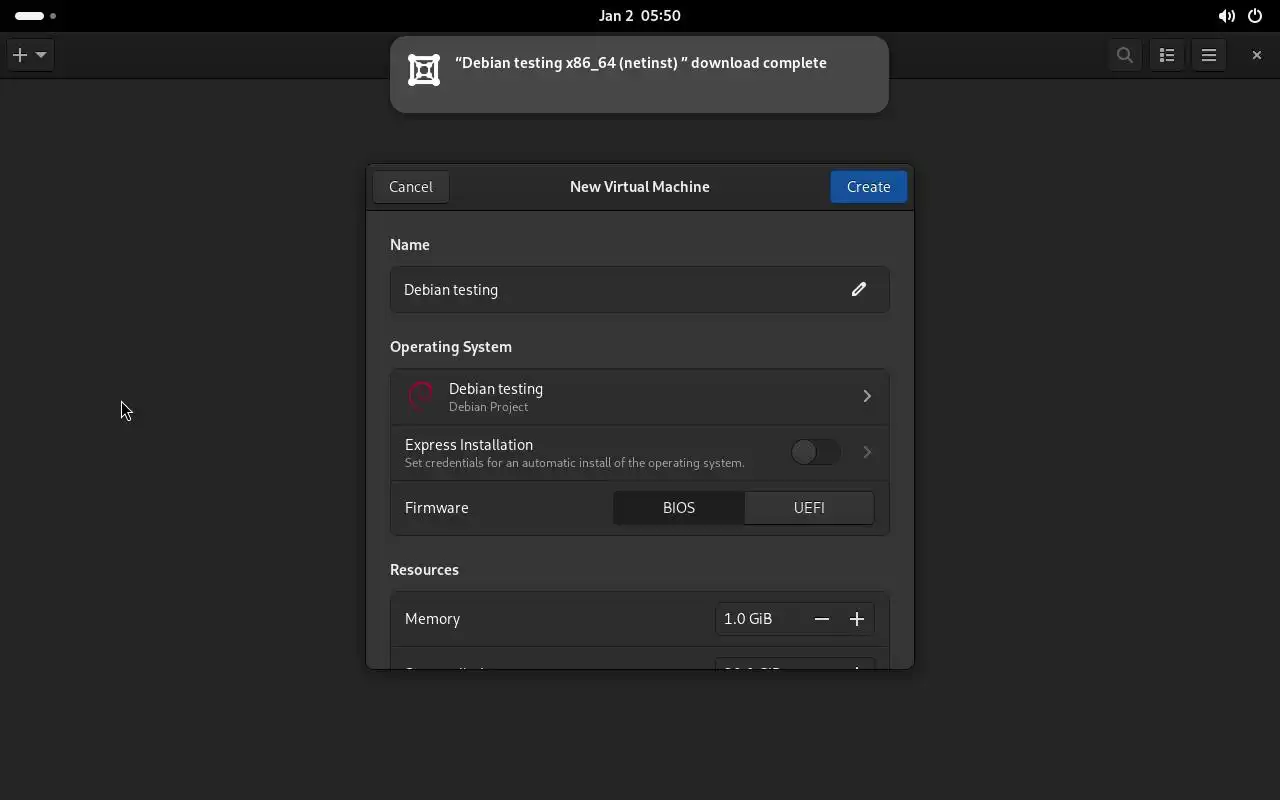1280x800 pixels.
Task: Click the Activities workspace indicator
Action: [x=35, y=16]
